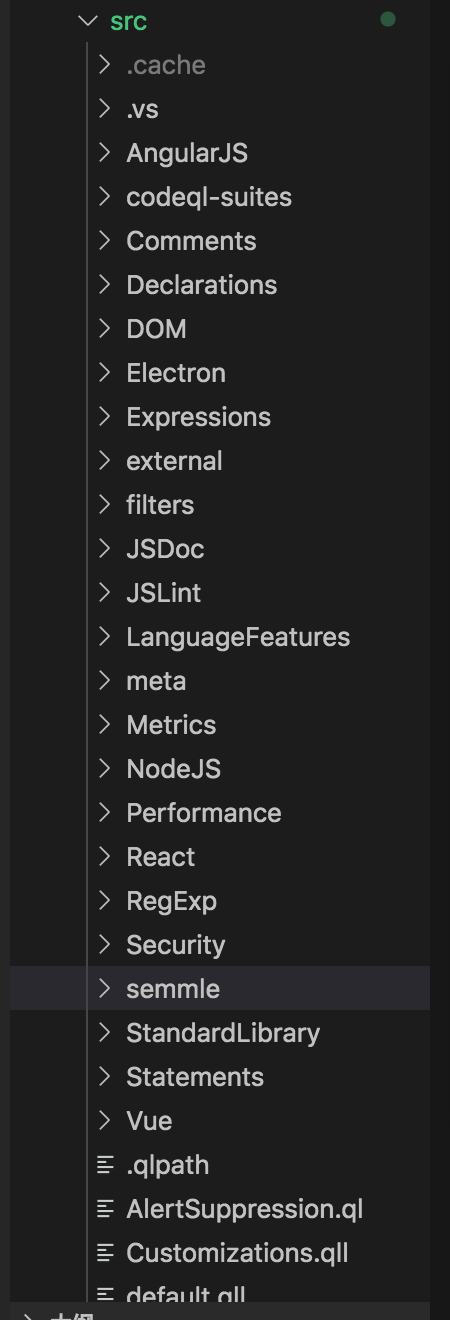
Task: Open the .vs folder
Action: click(x=220, y=109)
